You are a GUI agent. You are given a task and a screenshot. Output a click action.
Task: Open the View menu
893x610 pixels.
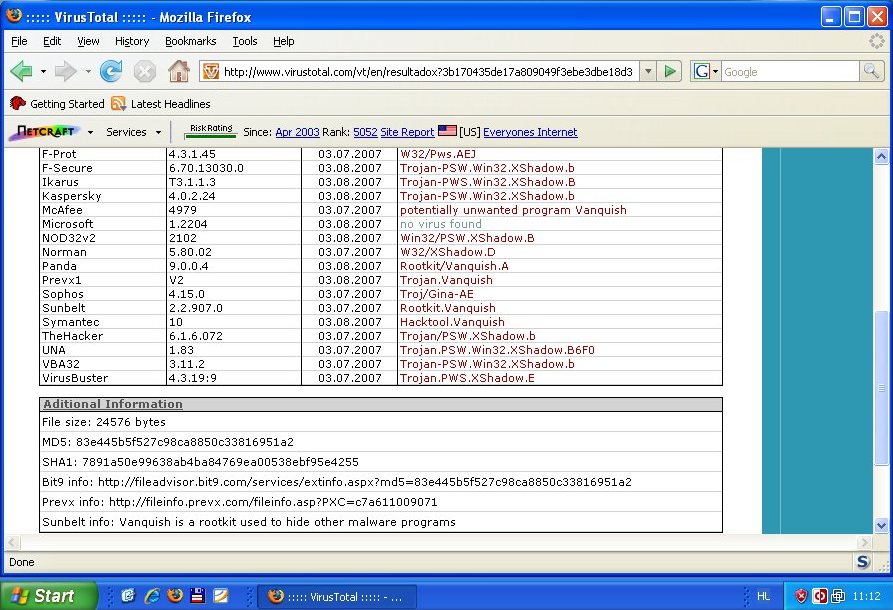click(88, 41)
